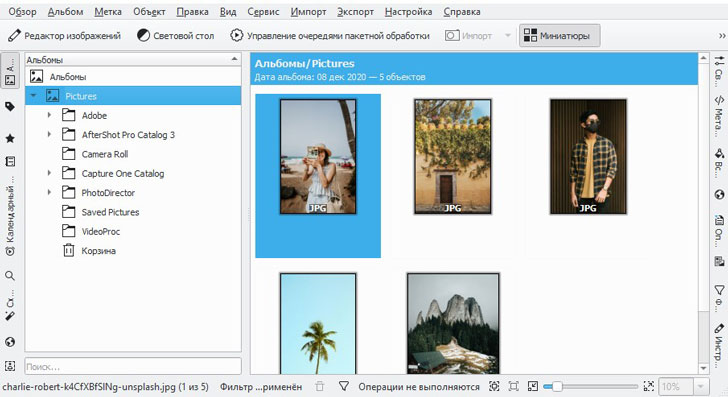The width and height of the screenshot is (728, 397).
Task: Expand the PhotoDirector folder
Action: 49,192
